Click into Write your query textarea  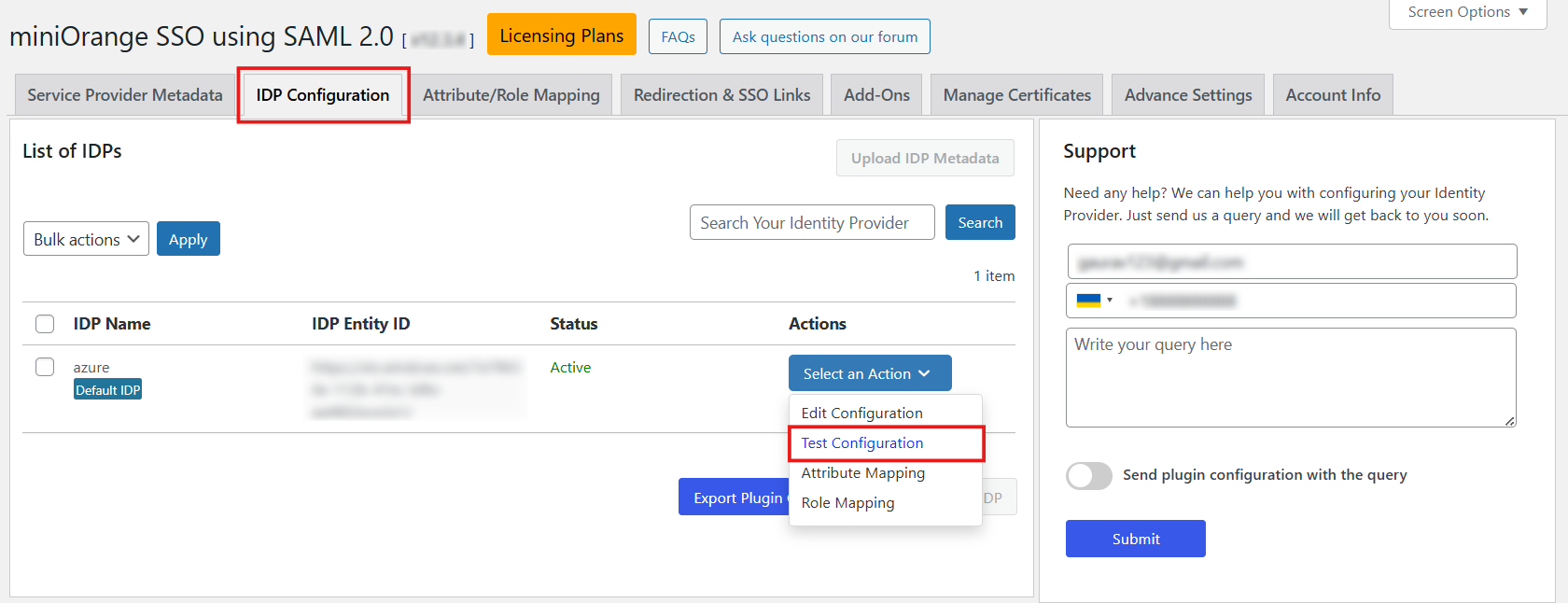click(x=1290, y=377)
